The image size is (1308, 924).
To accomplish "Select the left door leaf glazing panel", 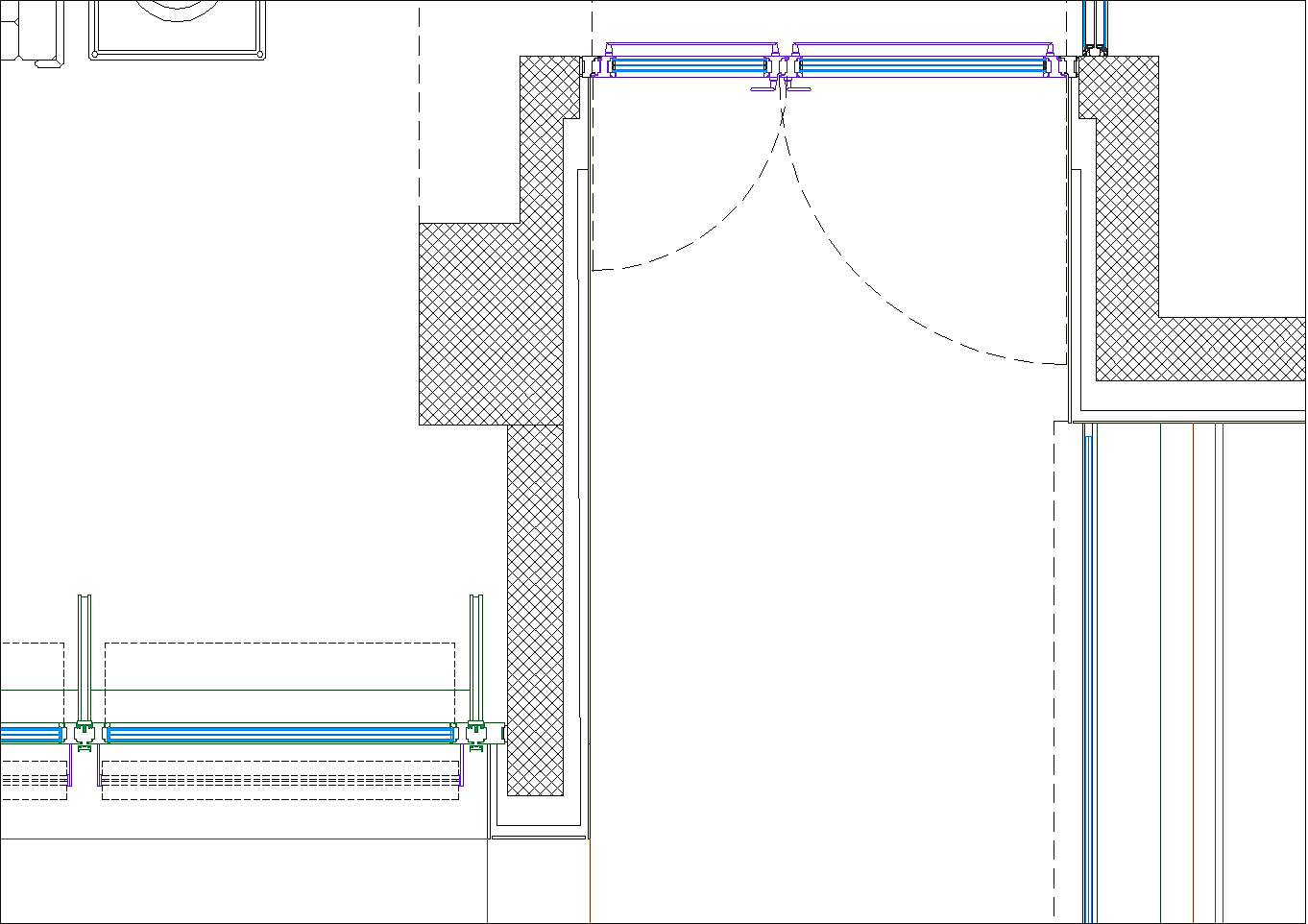I will click(x=689, y=66).
